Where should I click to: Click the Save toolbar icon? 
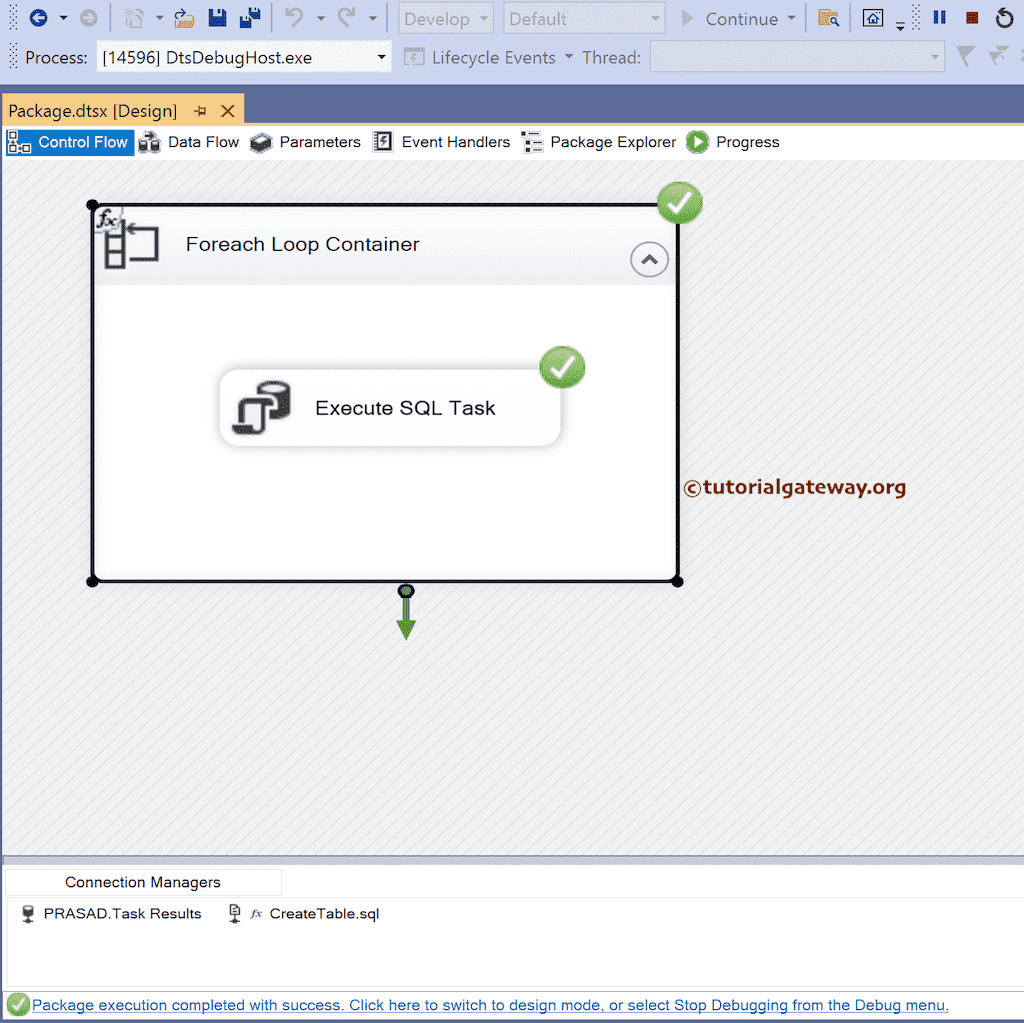[217, 17]
